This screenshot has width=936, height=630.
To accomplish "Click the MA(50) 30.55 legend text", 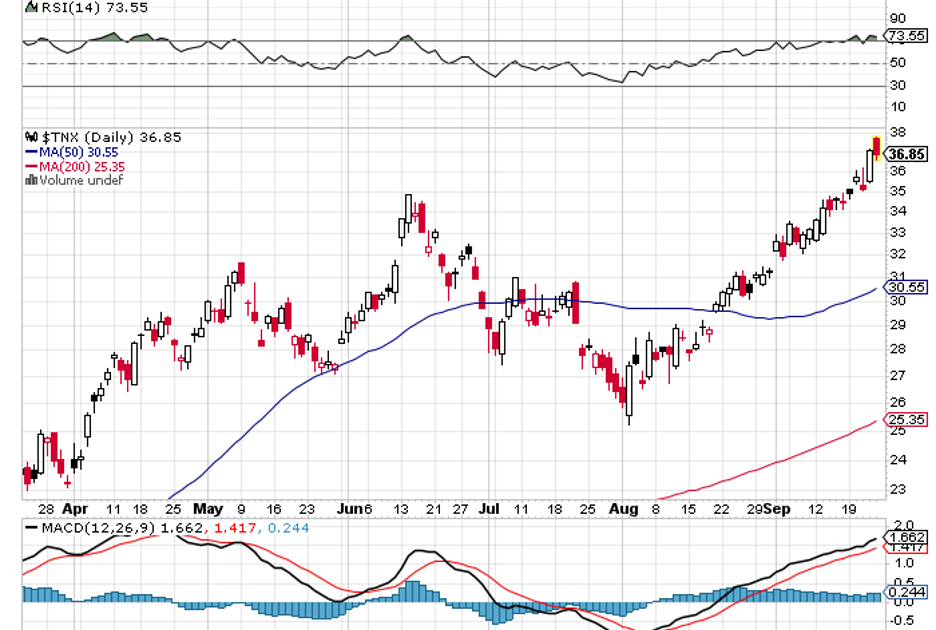I will tap(79, 152).
